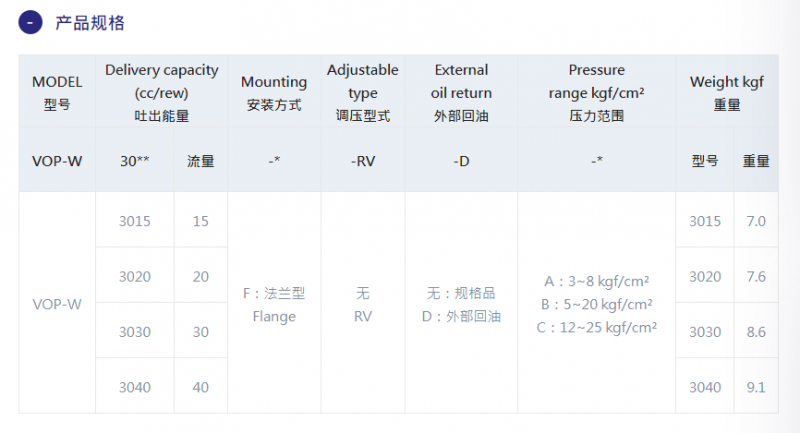
Task: Click the weight value 7.0 cell
Action: tap(756, 221)
